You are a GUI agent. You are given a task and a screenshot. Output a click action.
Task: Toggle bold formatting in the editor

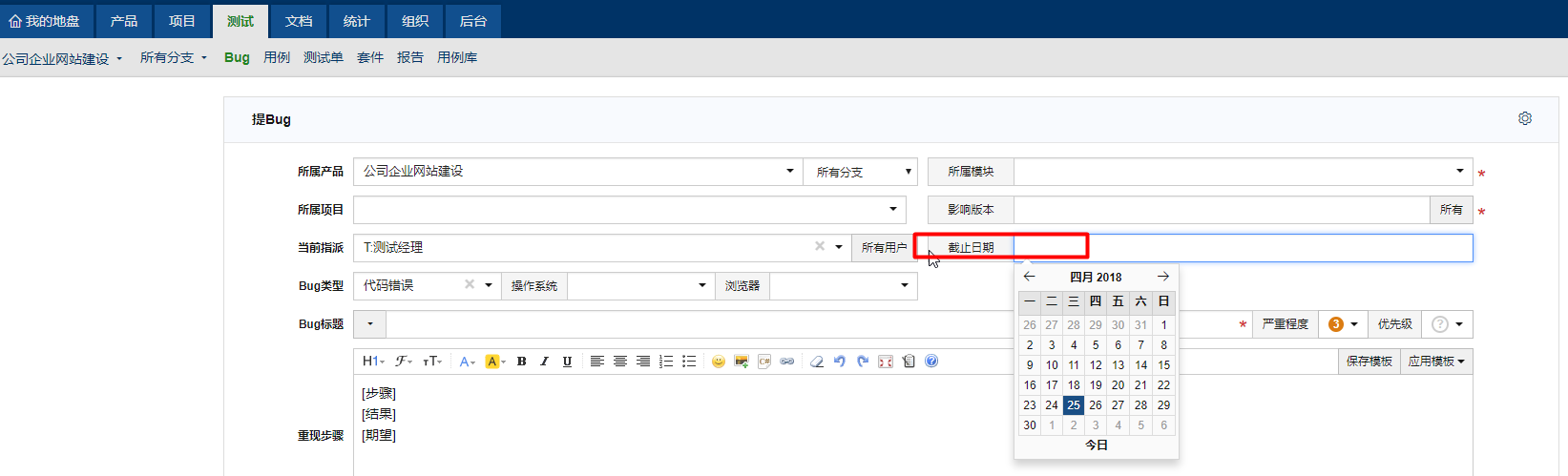point(521,362)
